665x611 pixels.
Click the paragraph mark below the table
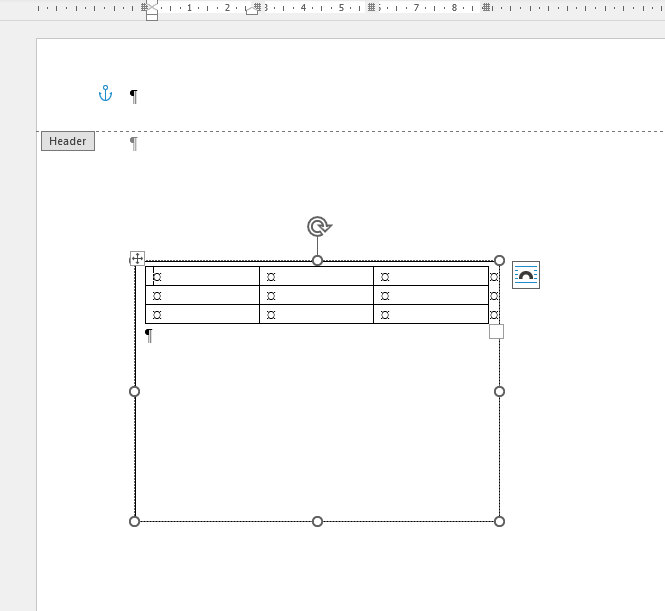[148, 335]
